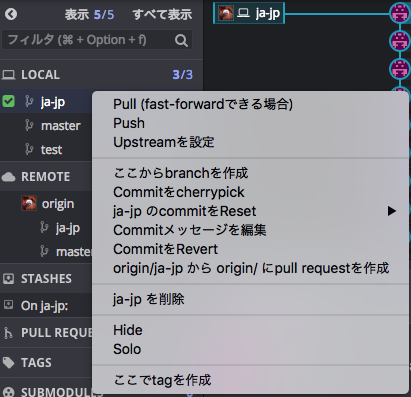Screen dimensions: 411x397
Task: Open the ja-jp のcommitをReset submenu
Action: [x=250, y=211]
